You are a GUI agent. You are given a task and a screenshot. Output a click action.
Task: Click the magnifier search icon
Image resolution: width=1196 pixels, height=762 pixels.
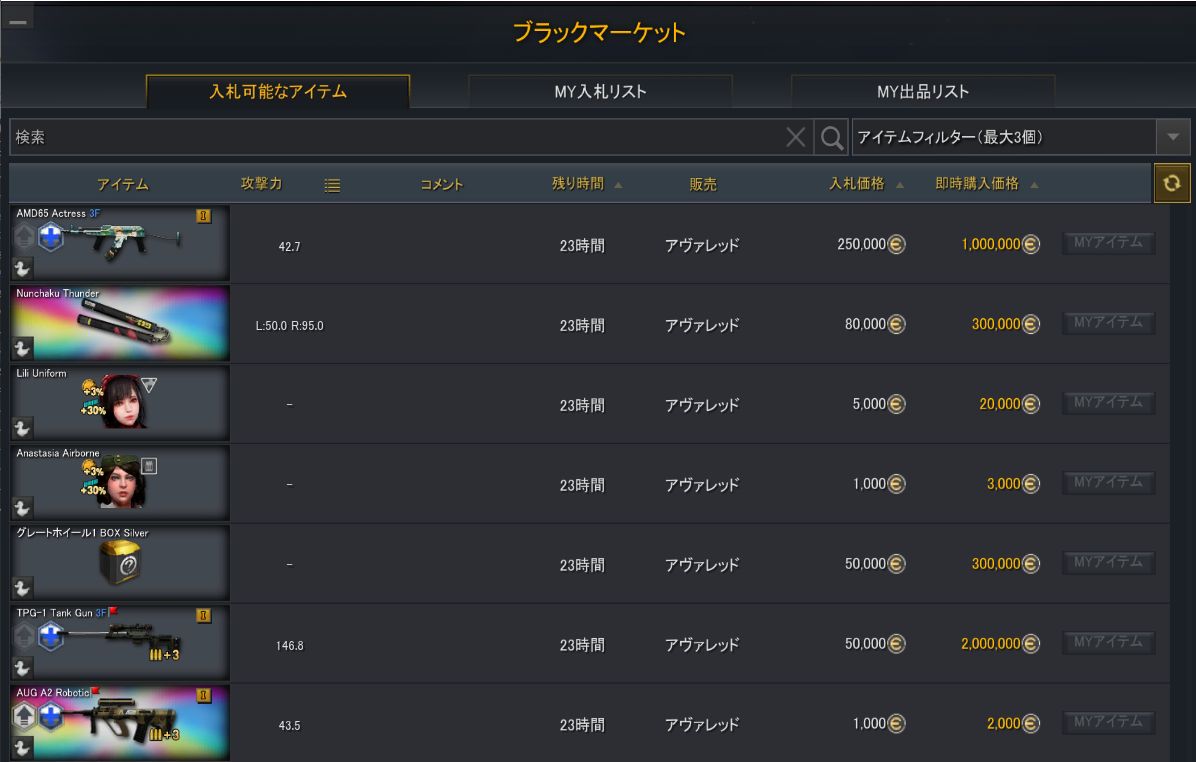click(831, 137)
